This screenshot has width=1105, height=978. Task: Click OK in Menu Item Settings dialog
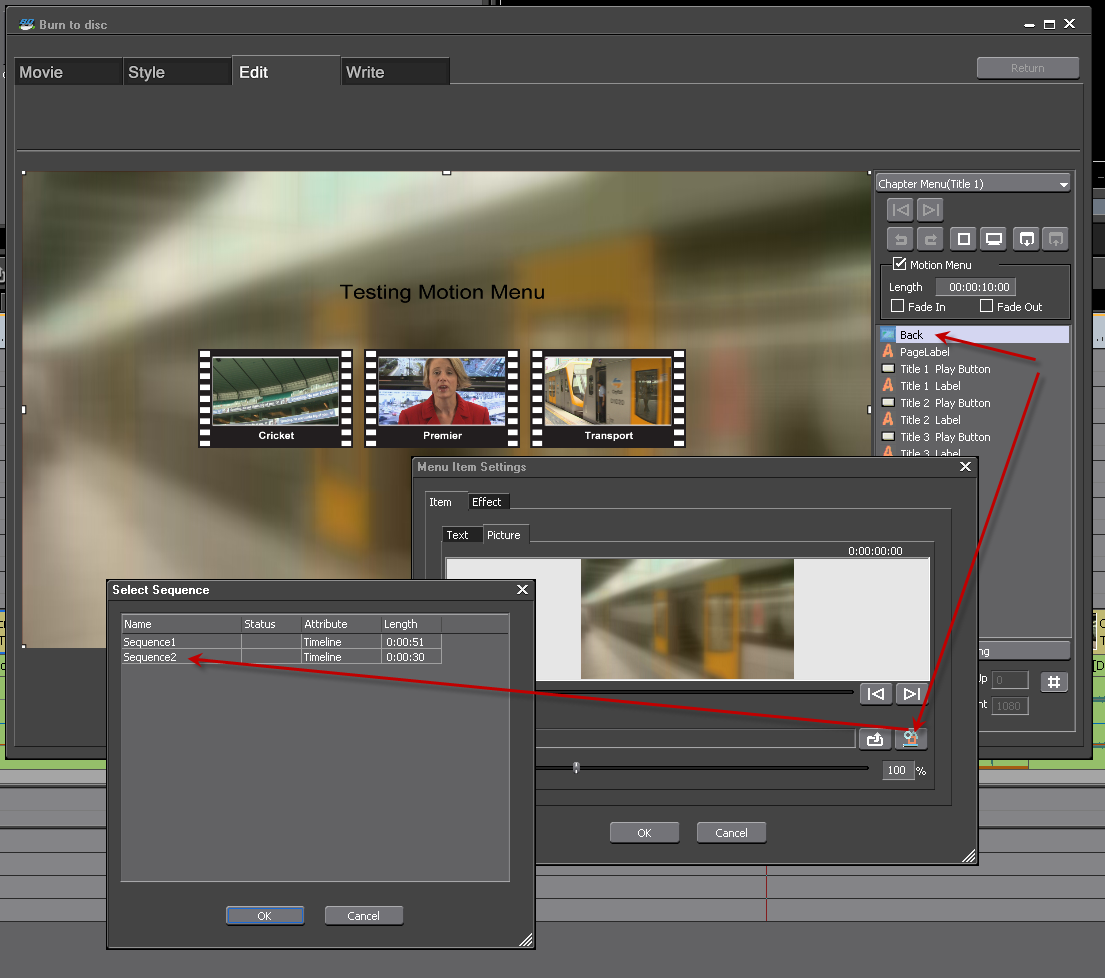click(x=644, y=832)
